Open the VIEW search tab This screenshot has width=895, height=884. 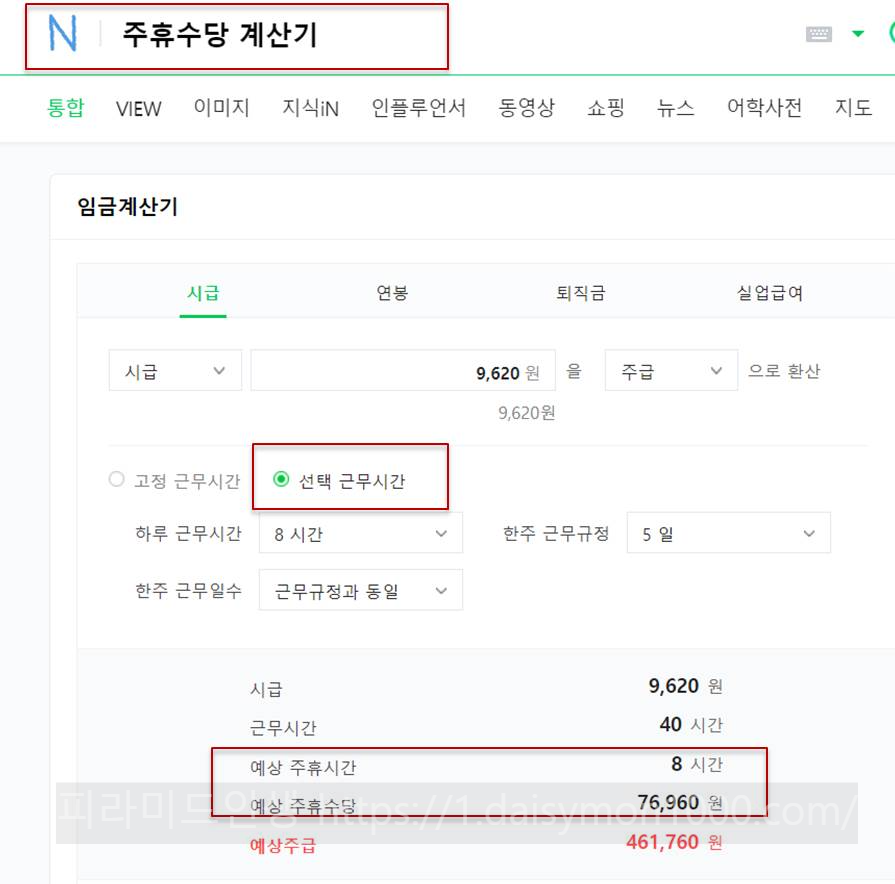[x=137, y=108]
